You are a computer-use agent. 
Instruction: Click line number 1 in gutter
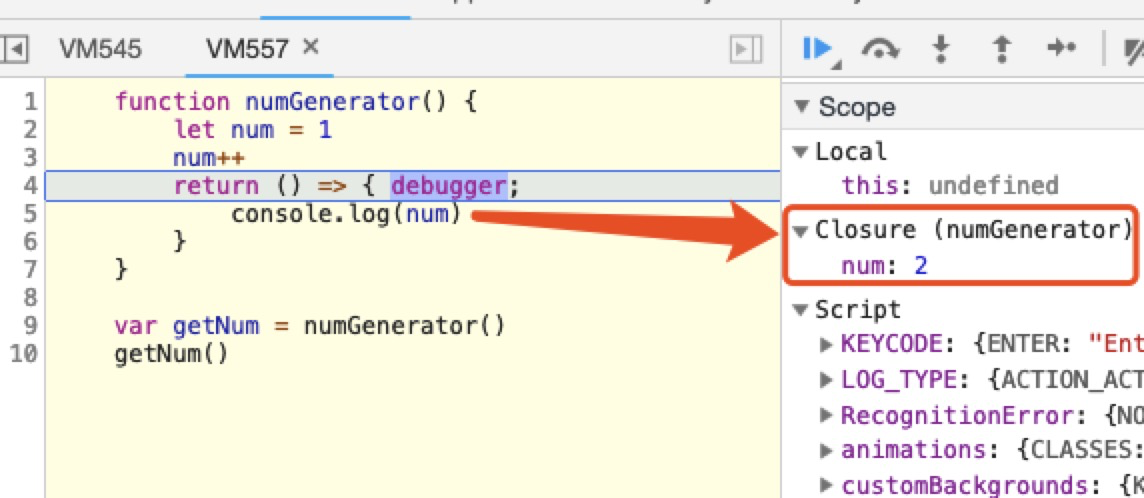(30, 101)
